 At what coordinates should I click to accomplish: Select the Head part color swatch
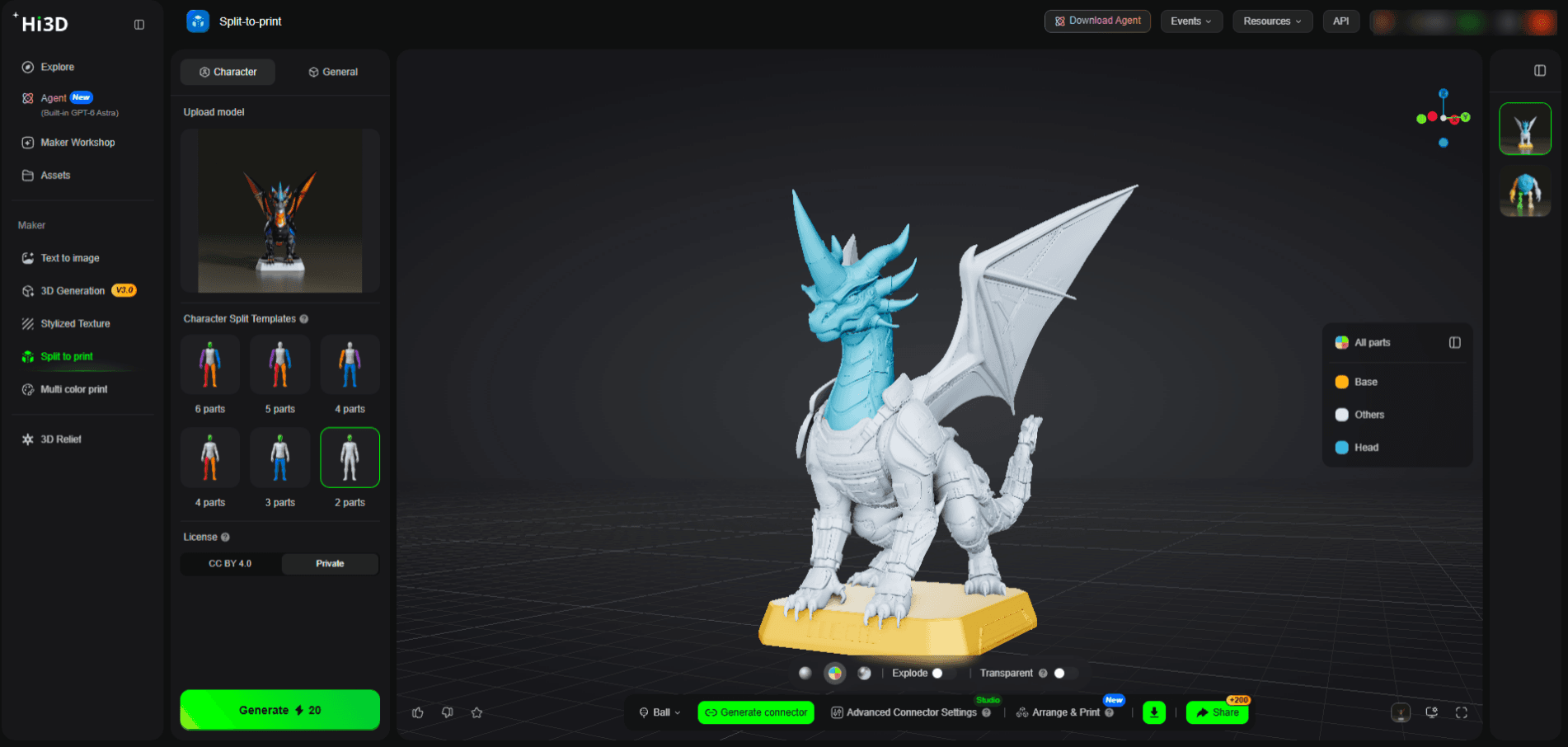click(1342, 448)
